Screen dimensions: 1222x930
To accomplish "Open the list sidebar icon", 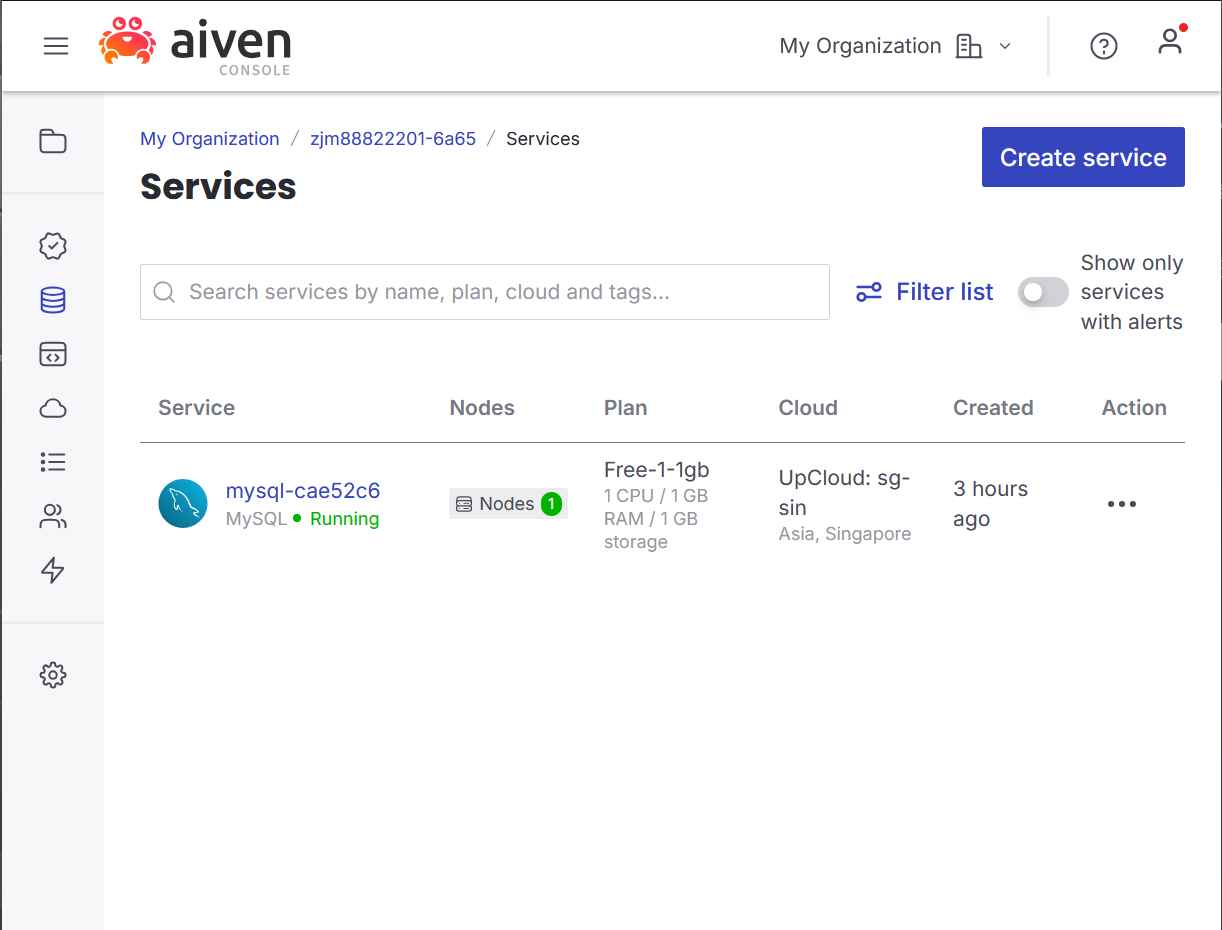I will coord(53,462).
